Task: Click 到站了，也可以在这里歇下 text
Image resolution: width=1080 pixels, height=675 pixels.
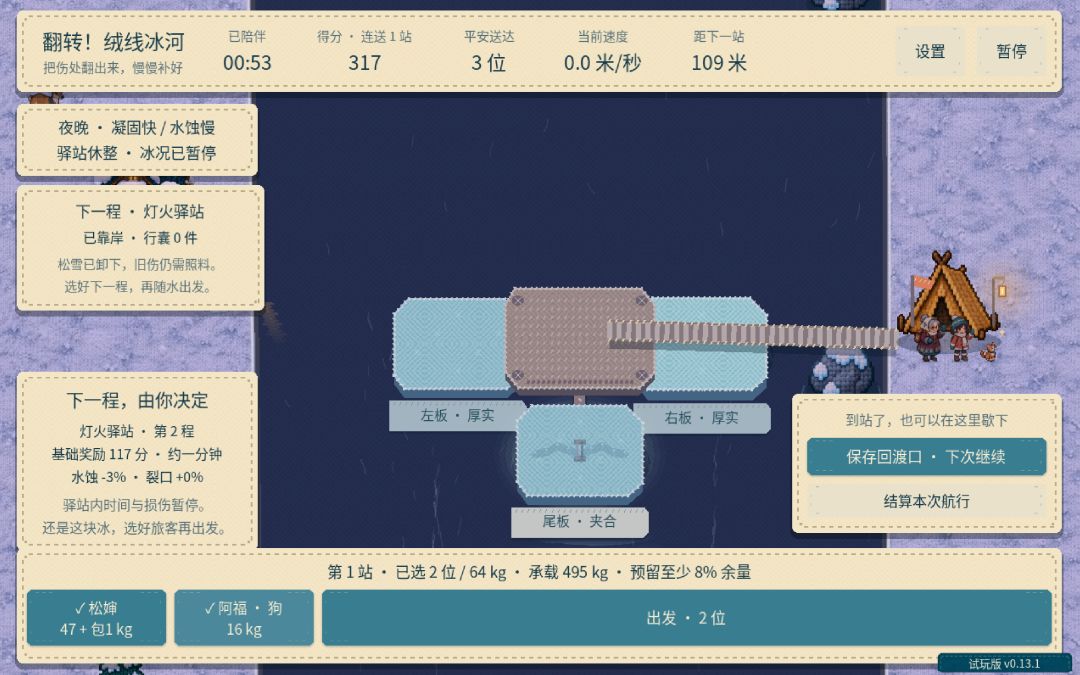Action: (x=926, y=419)
